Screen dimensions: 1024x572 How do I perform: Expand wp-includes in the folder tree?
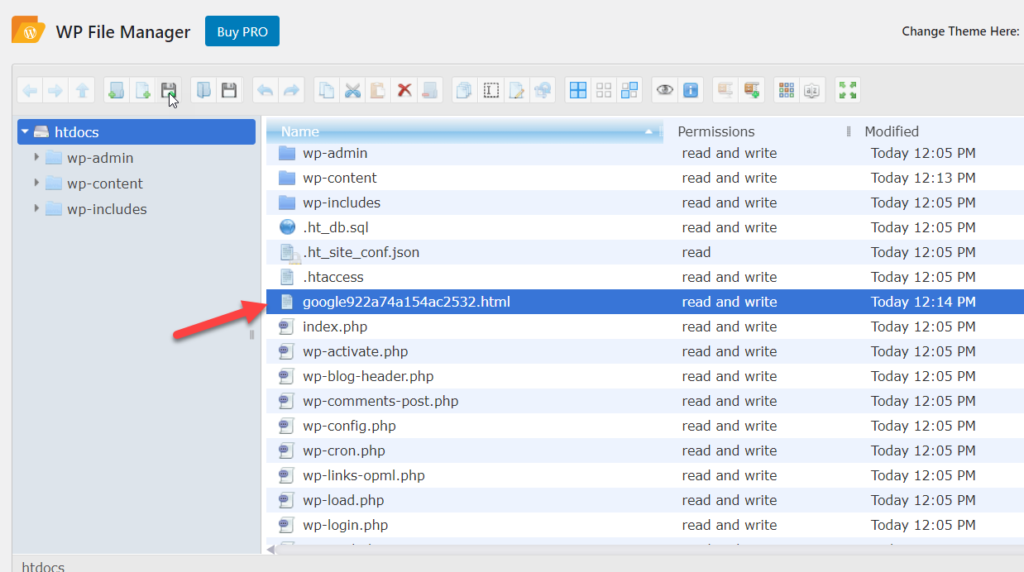tap(37, 208)
